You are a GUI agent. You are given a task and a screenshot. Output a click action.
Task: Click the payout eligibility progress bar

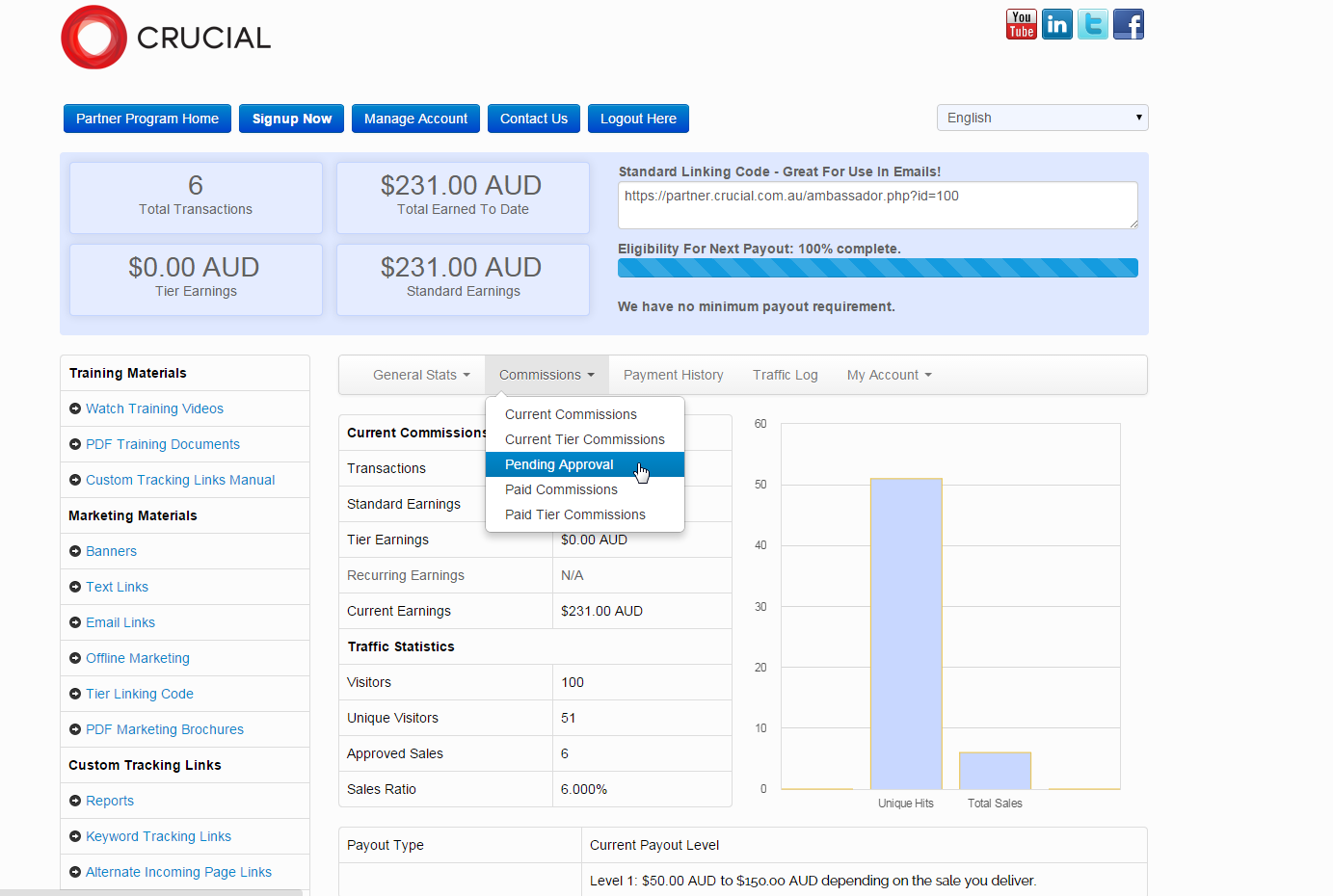[878, 268]
